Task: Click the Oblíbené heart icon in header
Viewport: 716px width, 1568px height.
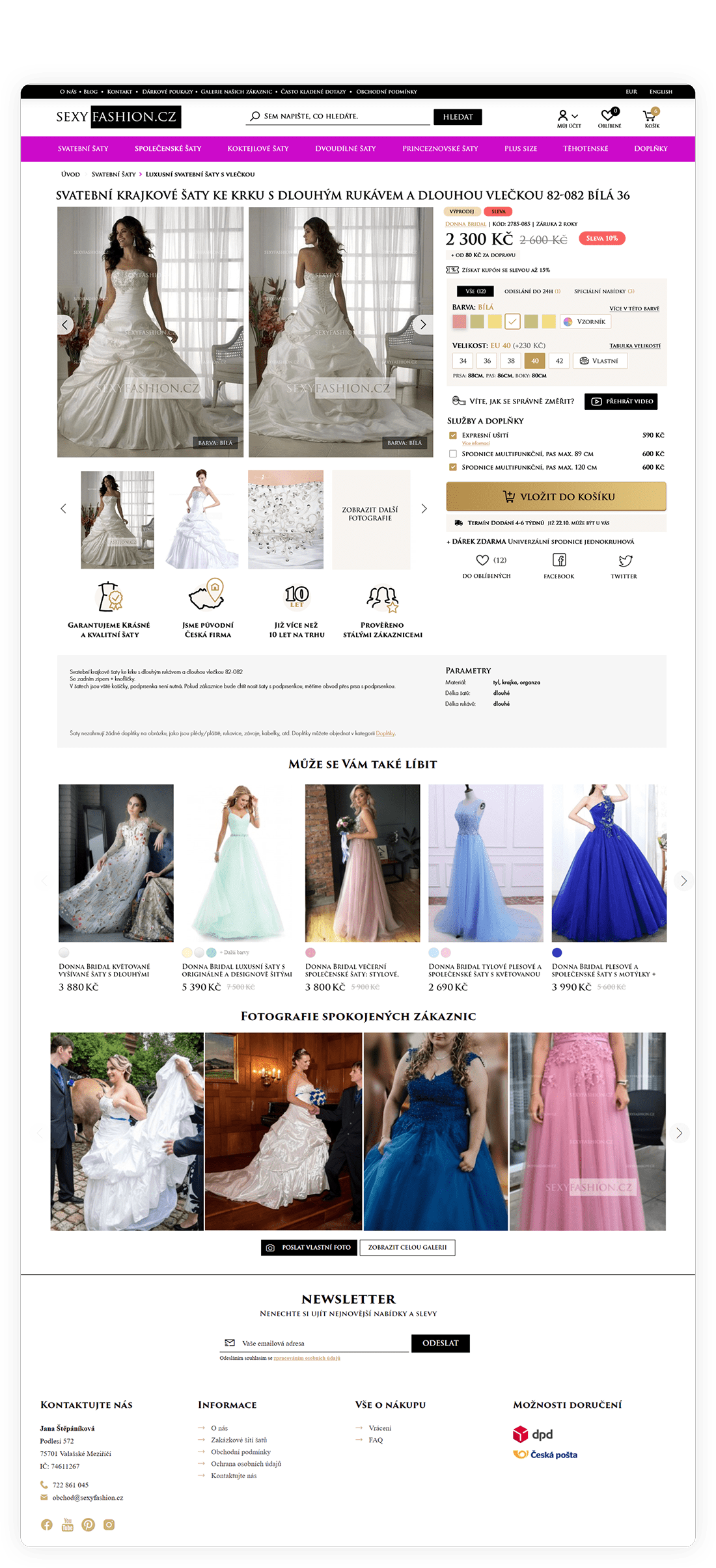Action: pyautogui.click(x=609, y=116)
